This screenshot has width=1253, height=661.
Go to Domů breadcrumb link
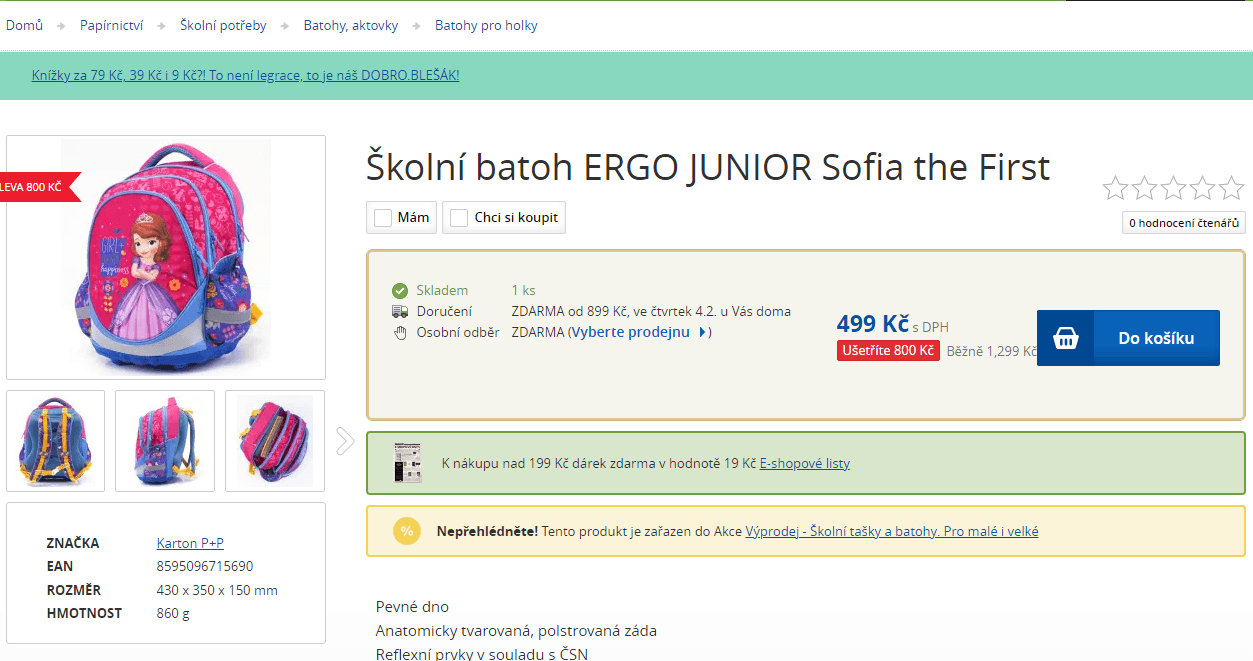24,25
